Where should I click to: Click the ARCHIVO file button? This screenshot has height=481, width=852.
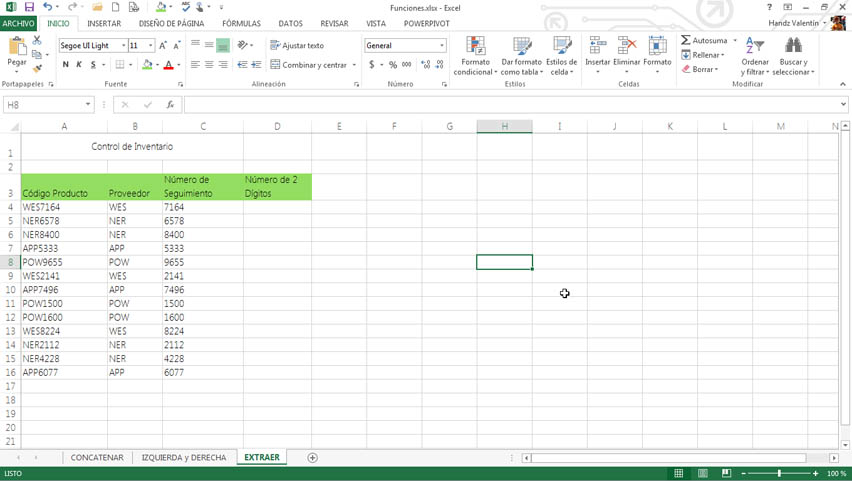(x=19, y=23)
